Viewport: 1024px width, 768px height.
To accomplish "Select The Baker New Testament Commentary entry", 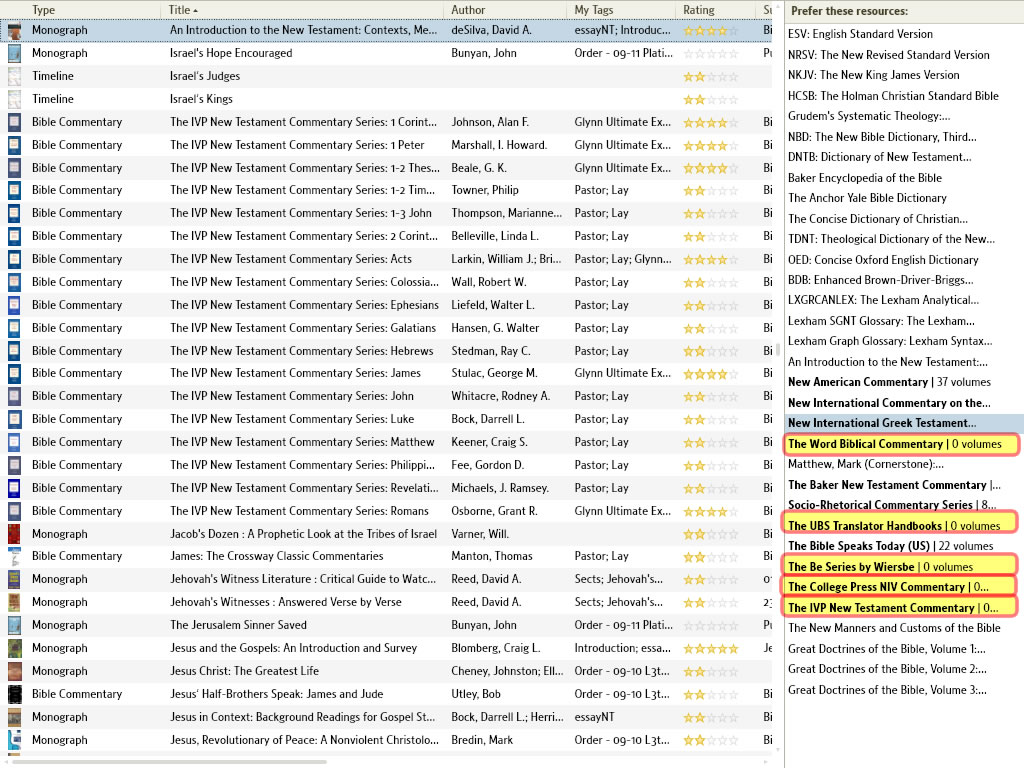I will tap(893, 485).
